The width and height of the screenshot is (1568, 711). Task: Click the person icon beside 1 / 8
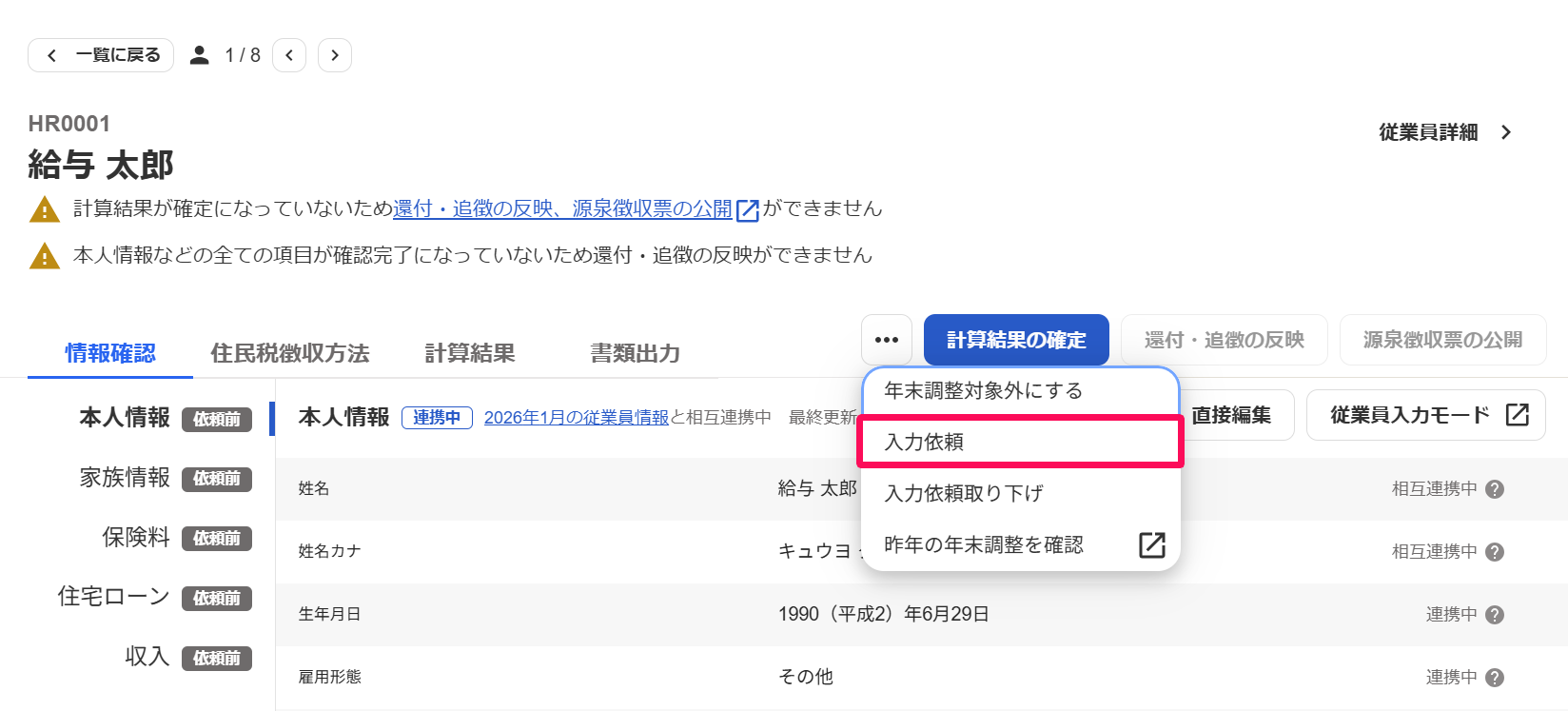pos(199,55)
